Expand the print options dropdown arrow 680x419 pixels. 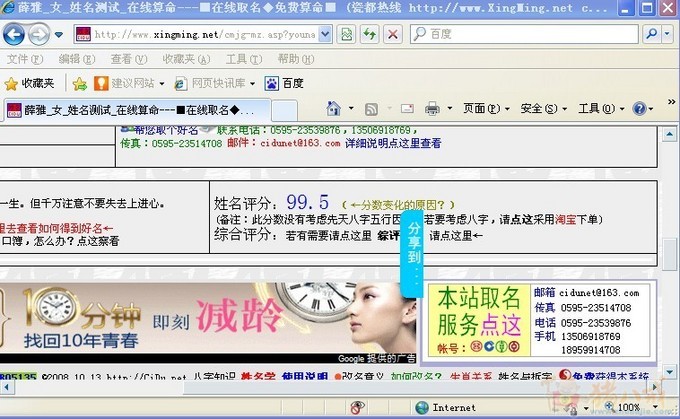(450, 108)
